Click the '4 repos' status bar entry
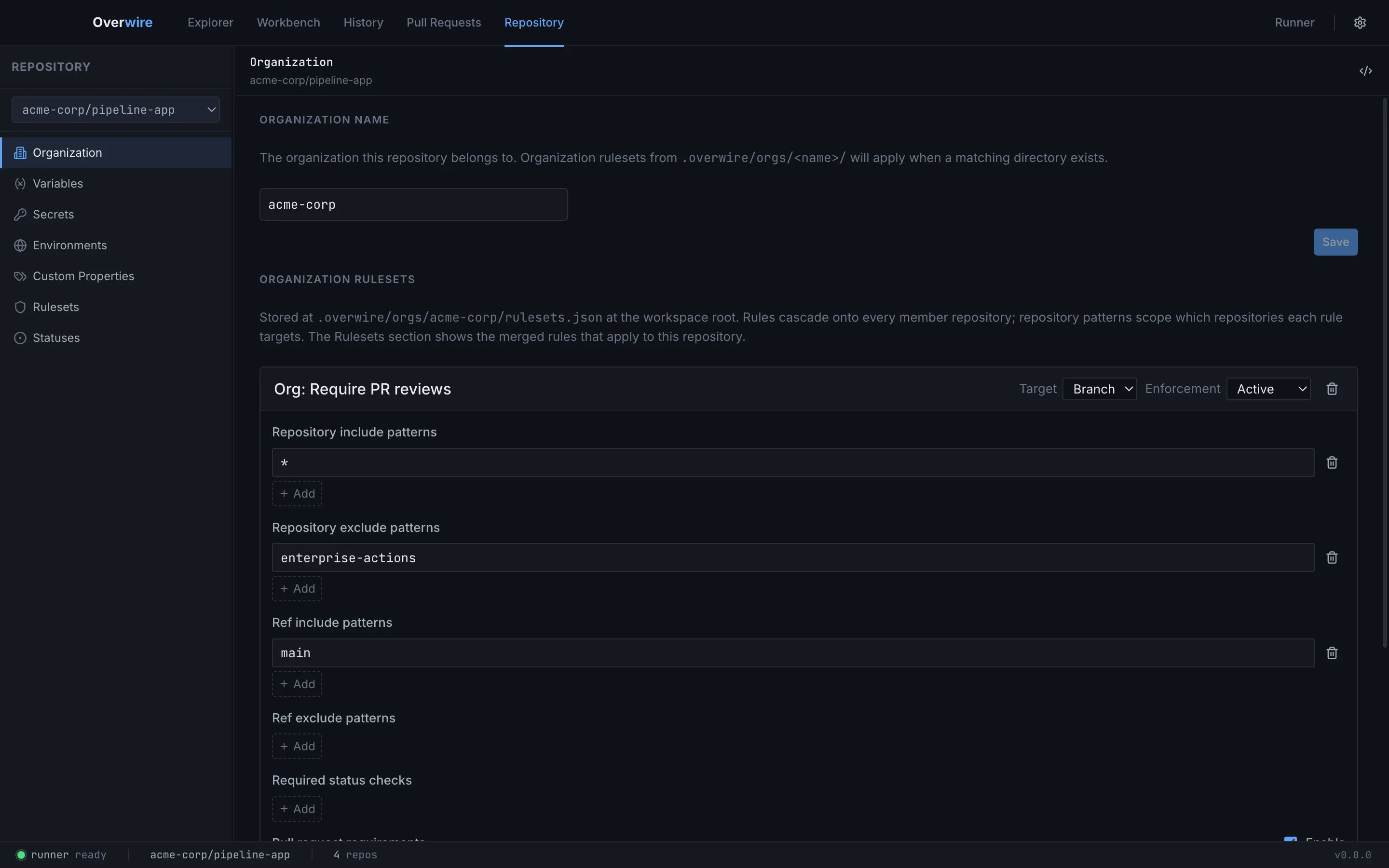The image size is (1389, 868). [x=355, y=855]
